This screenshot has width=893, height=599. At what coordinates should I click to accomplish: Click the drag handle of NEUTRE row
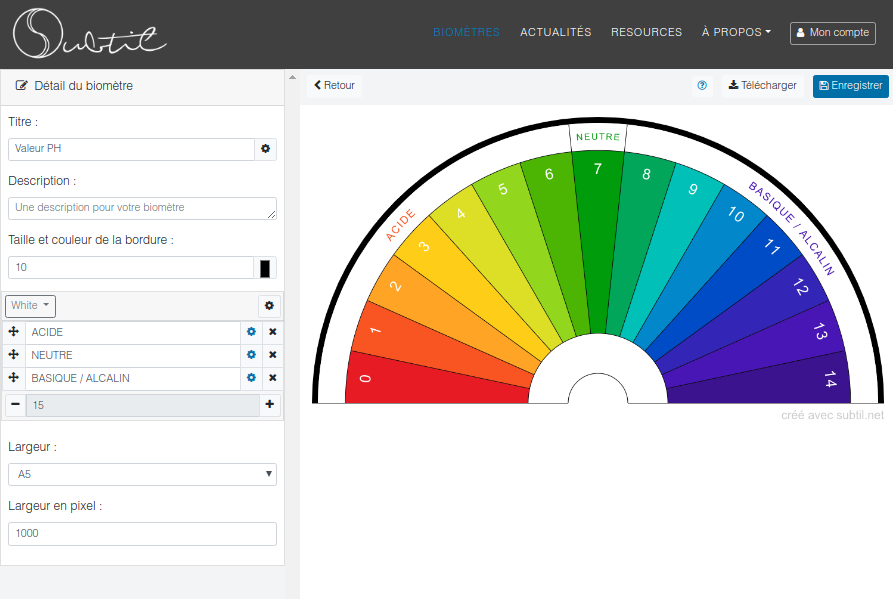tap(14, 355)
